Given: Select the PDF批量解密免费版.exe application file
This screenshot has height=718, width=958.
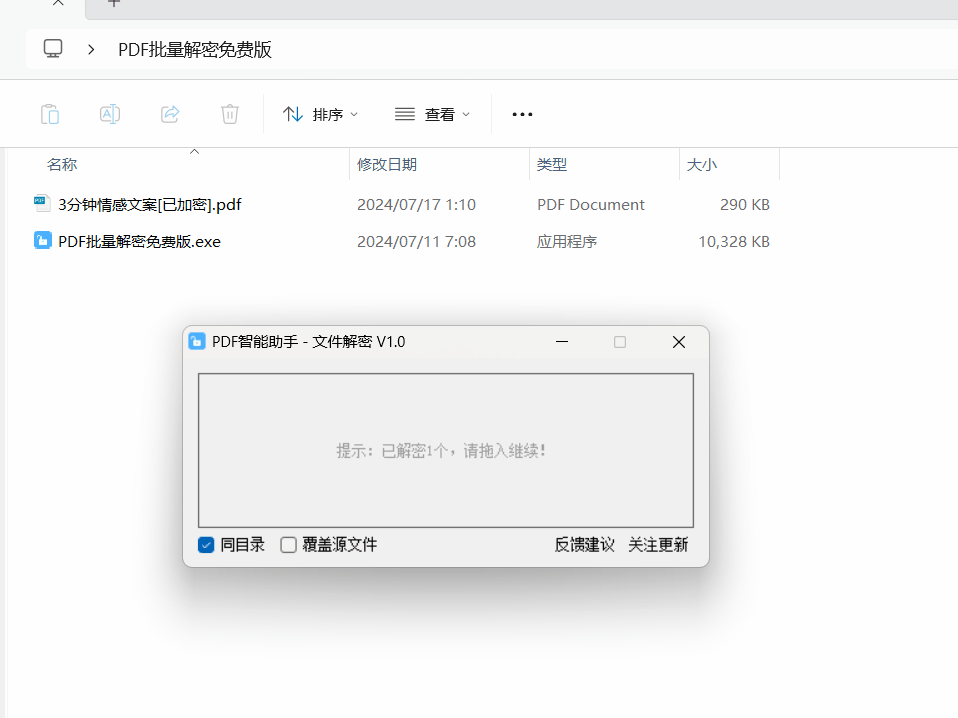Looking at the screenshot, I should point(139,241).
